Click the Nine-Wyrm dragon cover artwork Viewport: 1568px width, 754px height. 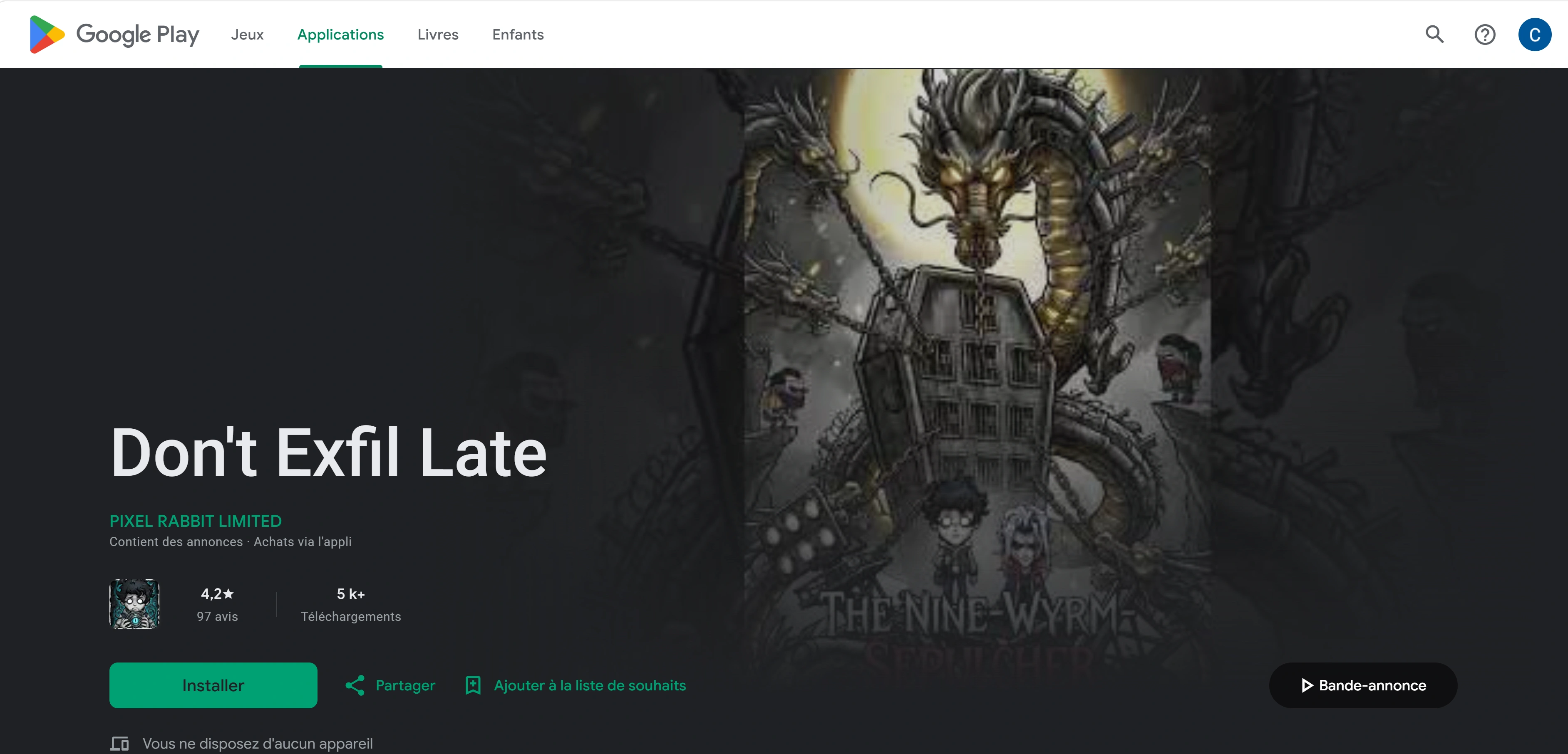[977, 377]
